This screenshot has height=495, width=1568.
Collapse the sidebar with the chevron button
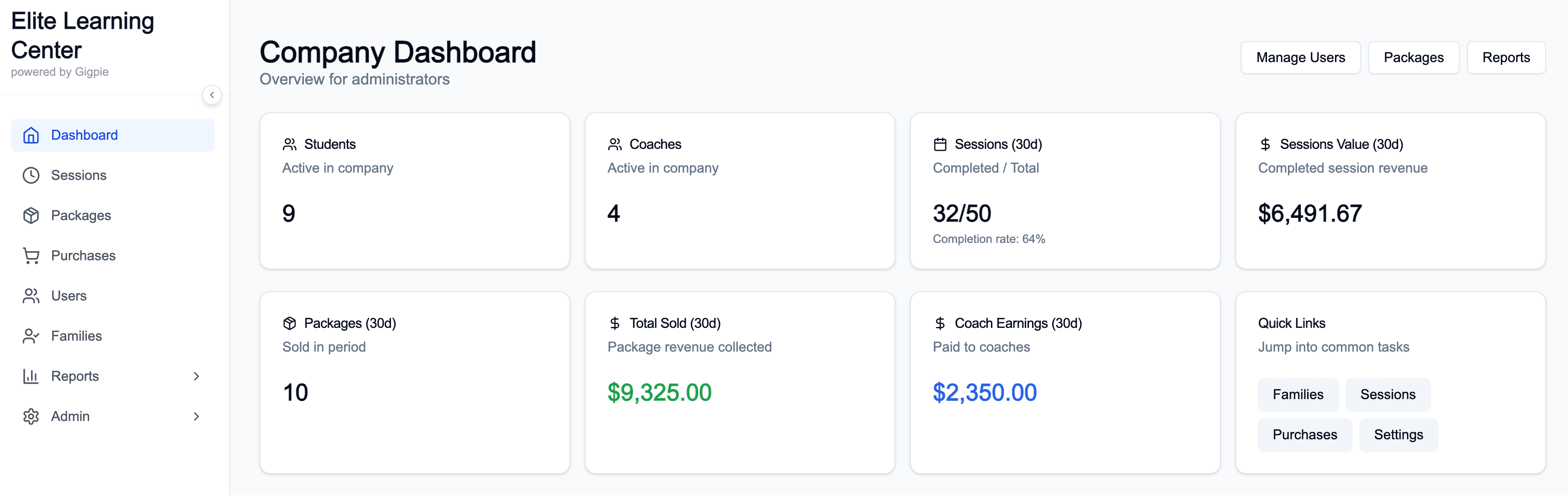coord(212,95)
